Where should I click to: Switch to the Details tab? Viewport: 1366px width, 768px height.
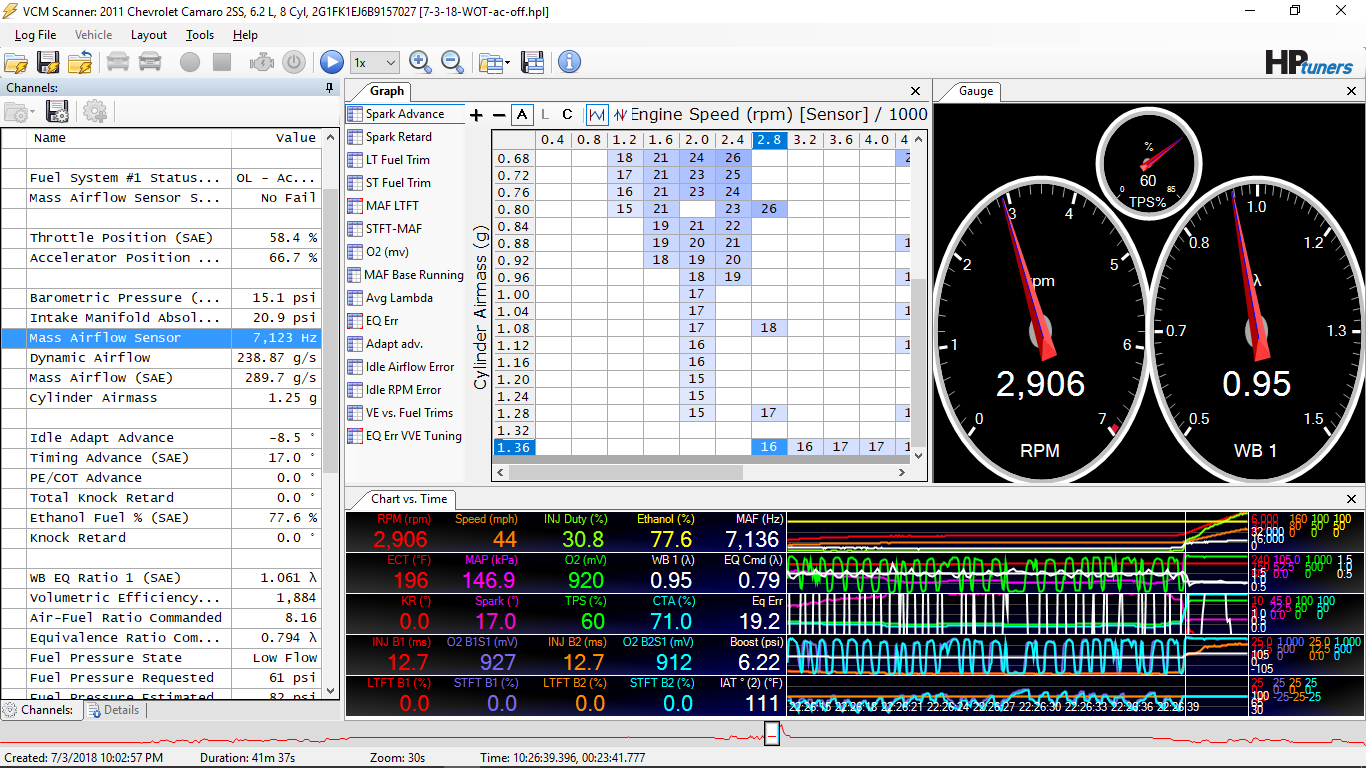113,710
